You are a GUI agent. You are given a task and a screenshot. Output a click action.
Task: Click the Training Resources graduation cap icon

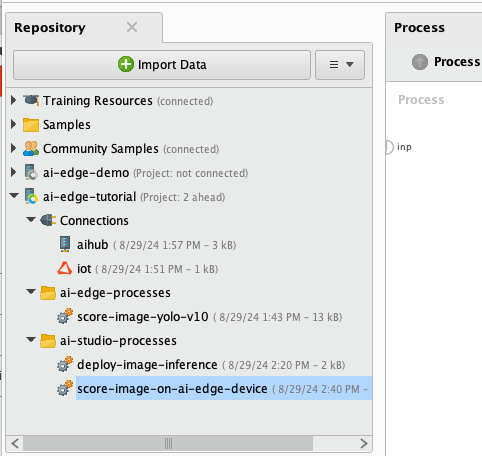[x=31, y=100]
